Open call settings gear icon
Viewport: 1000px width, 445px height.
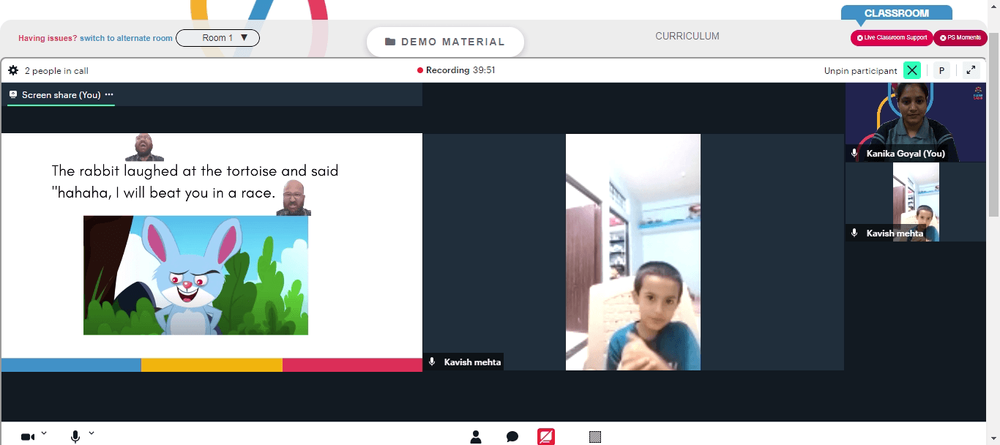point(13,70)
